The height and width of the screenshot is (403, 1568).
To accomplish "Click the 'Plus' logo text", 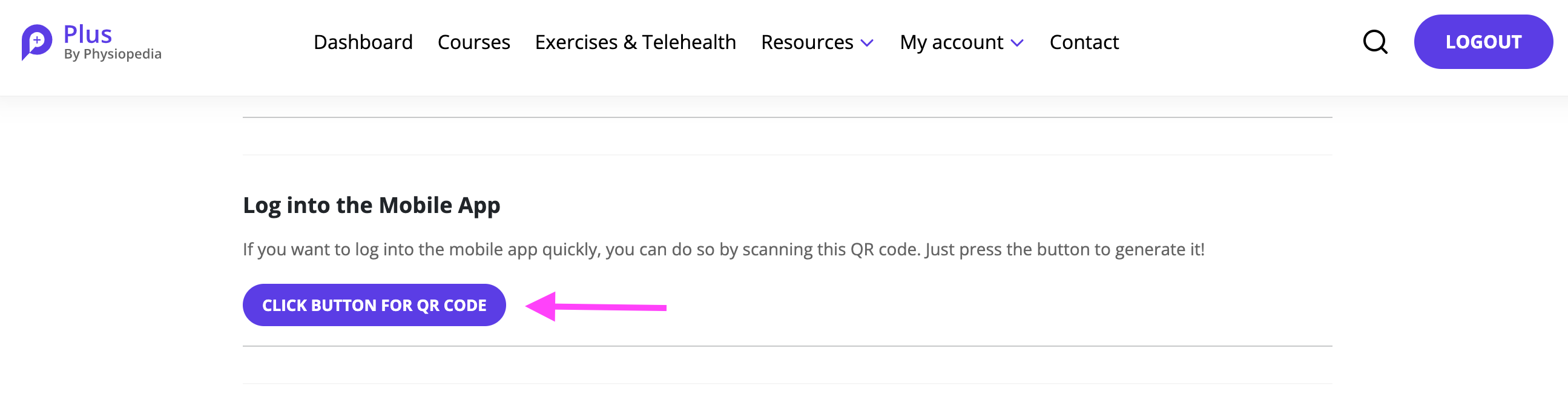I will tap(88, 34).
